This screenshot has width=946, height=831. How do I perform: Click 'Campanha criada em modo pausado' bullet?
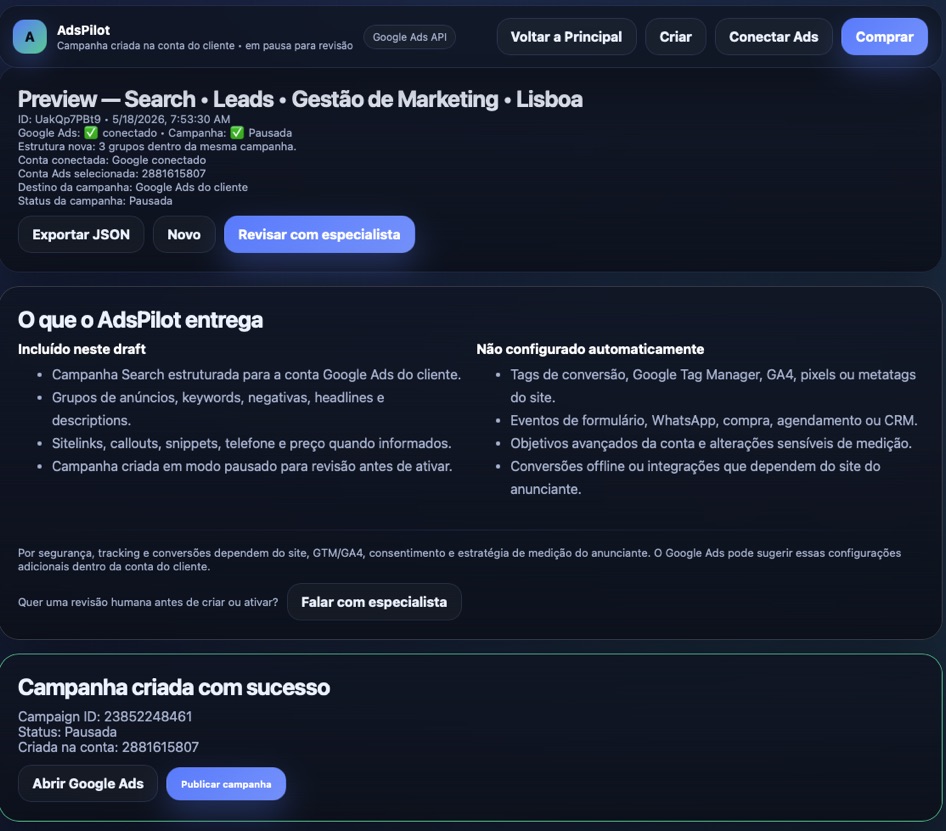click(252, 466)
